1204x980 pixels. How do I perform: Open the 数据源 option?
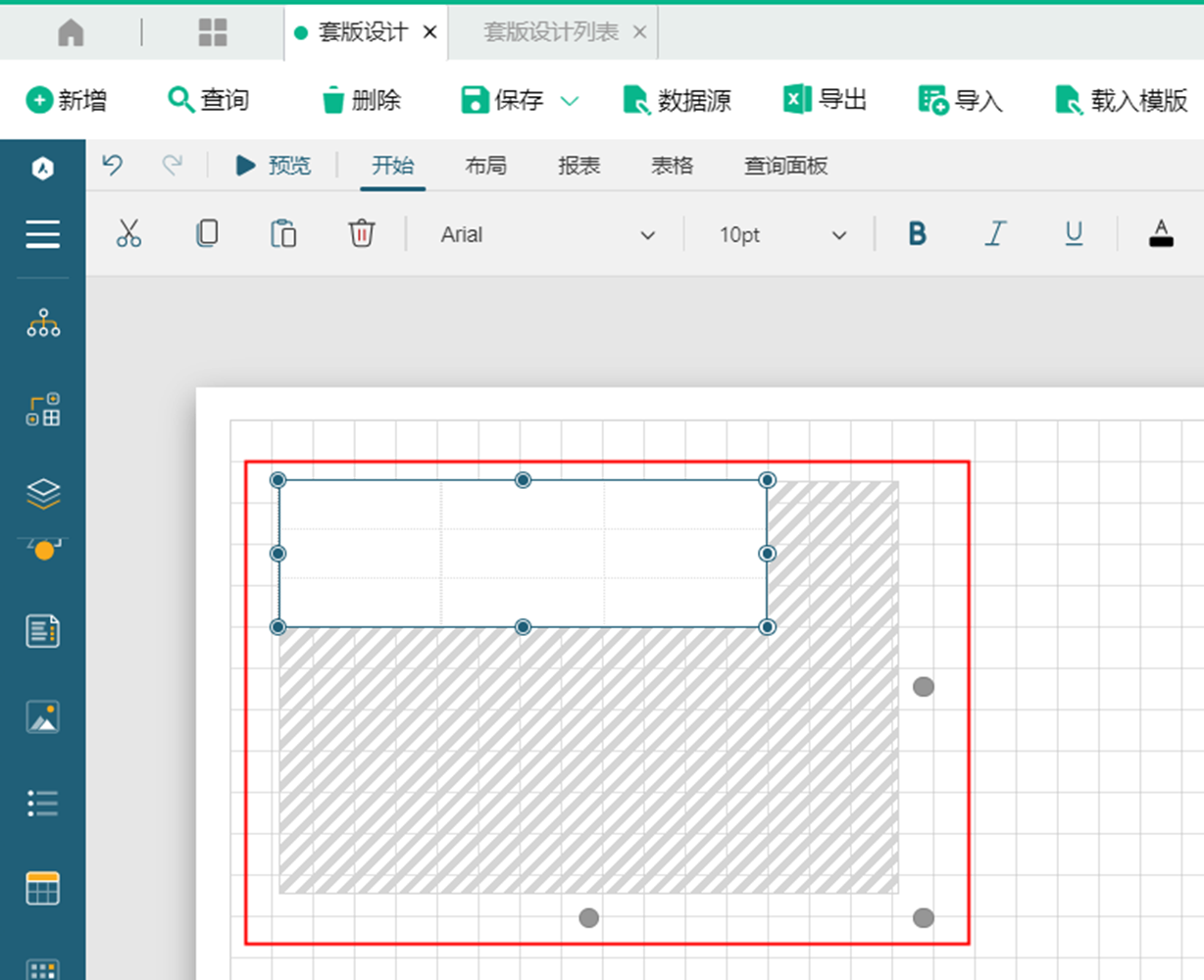(677, 100)
